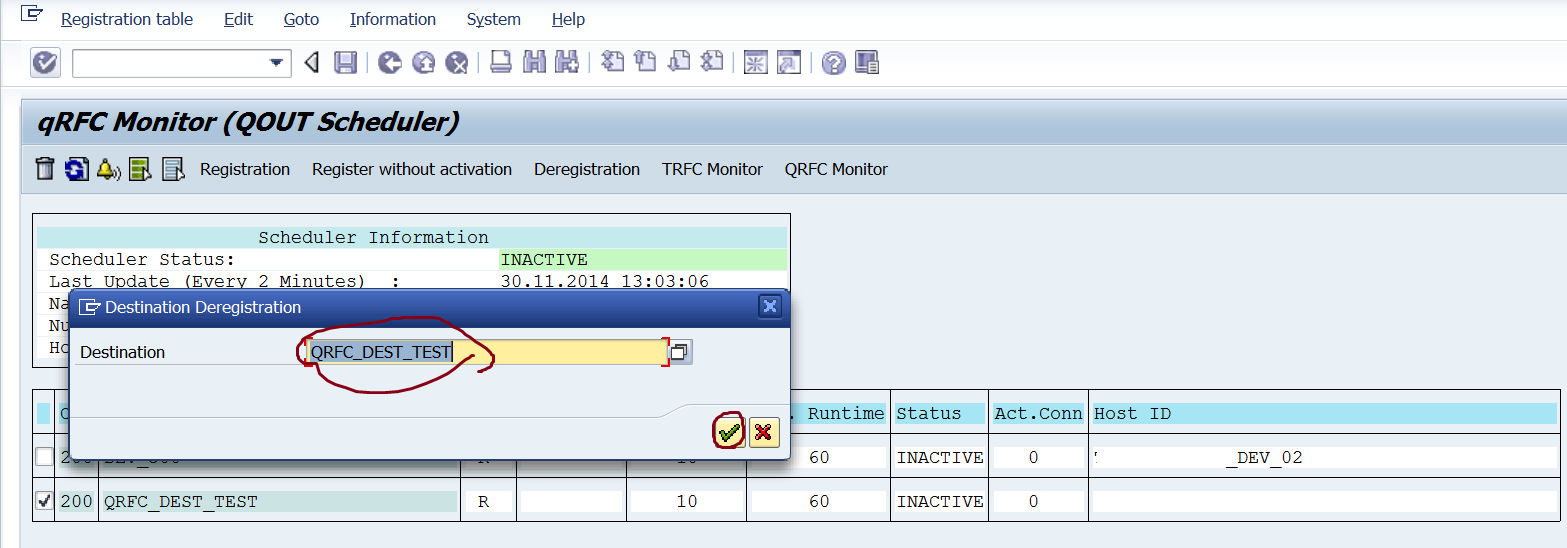1567x548 pixels.
Task: Click the green Back arrow icon
Action: 390,63
